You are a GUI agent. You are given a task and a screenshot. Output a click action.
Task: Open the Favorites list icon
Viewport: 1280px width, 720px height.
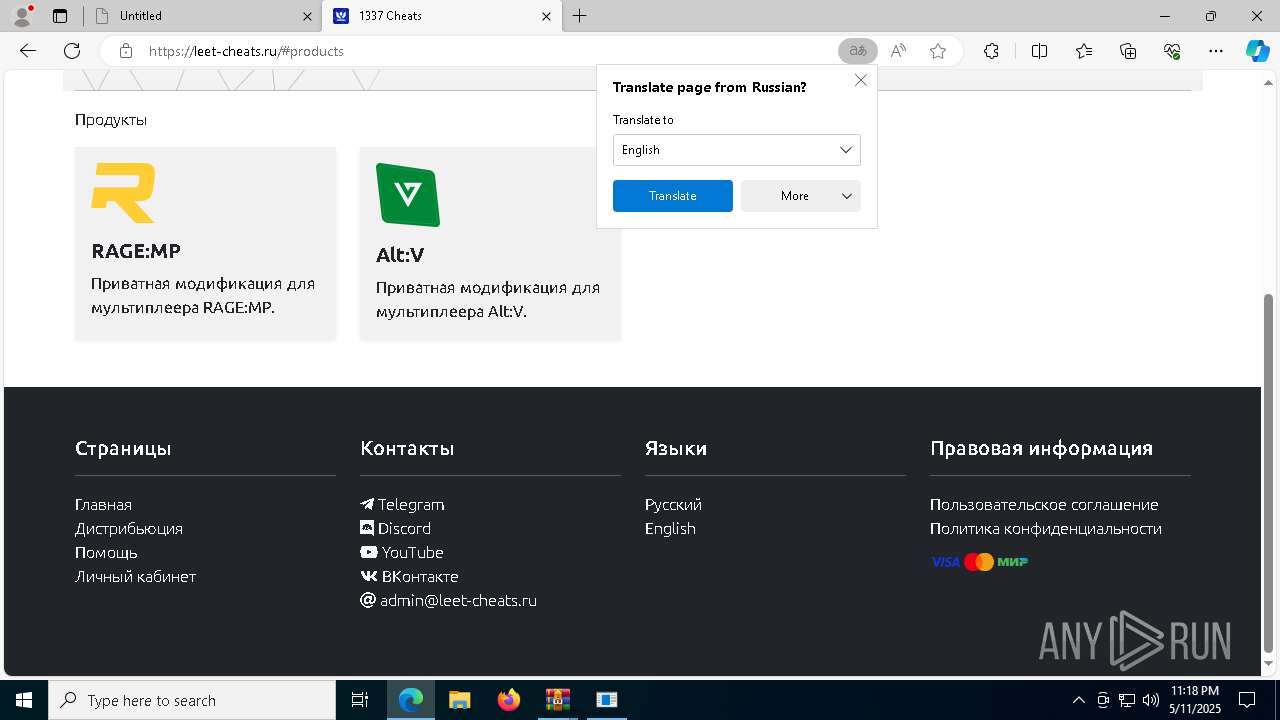click(x=1084, y=51)
